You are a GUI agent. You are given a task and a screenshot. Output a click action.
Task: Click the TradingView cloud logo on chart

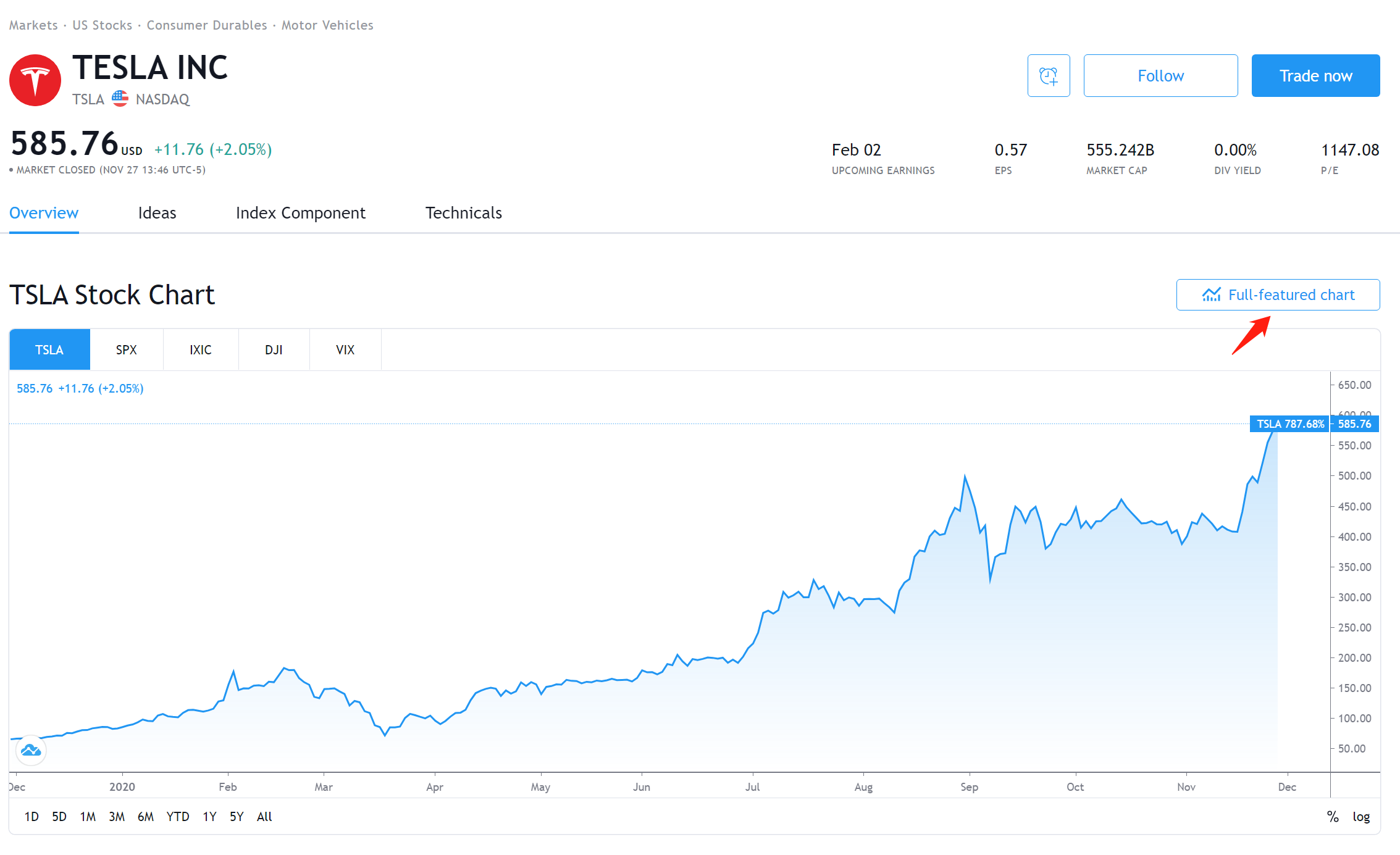click(31, 750)
